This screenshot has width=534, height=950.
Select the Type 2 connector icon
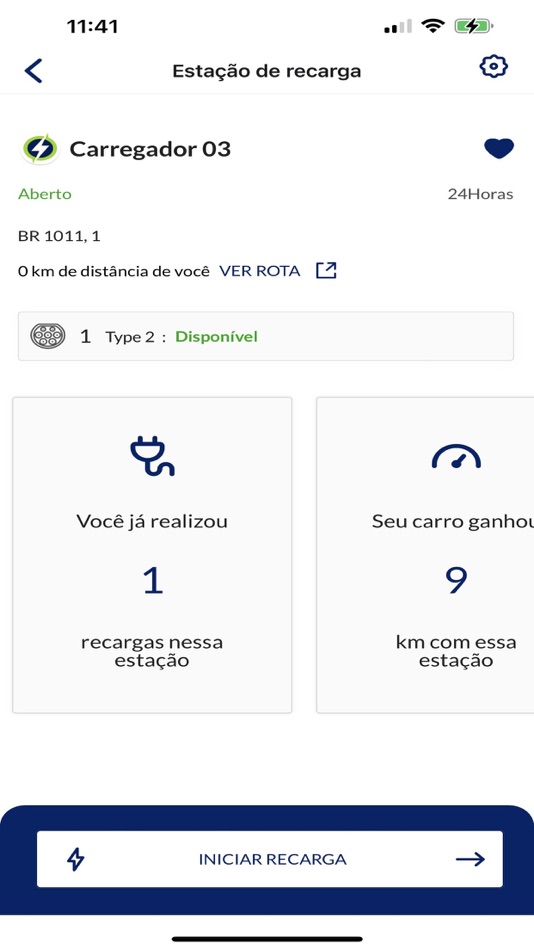pyautogui.click(x=48, y=336)
